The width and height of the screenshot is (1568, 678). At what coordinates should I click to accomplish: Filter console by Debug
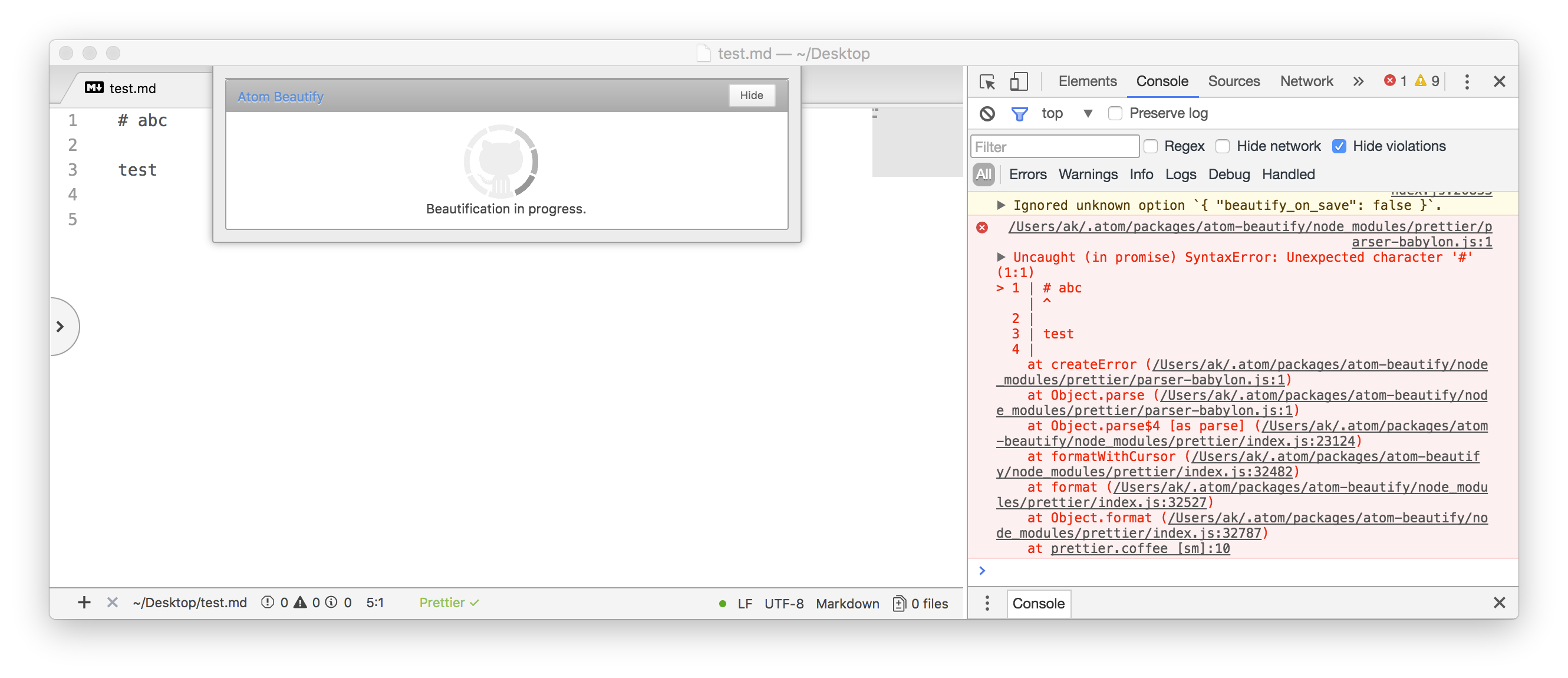coord(1228,175)
